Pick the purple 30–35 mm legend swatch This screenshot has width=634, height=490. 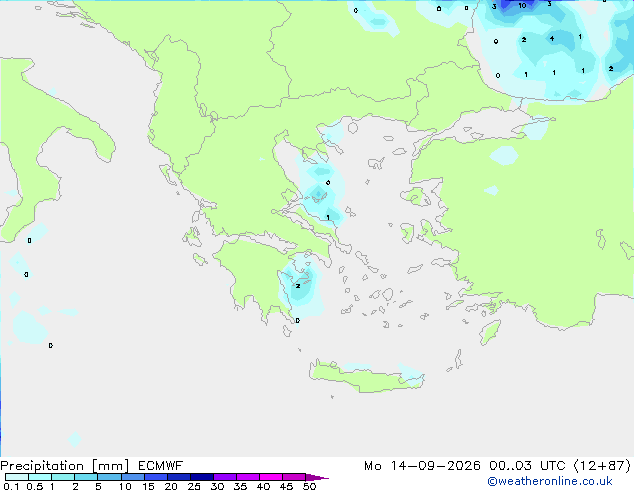coord(225,477)
